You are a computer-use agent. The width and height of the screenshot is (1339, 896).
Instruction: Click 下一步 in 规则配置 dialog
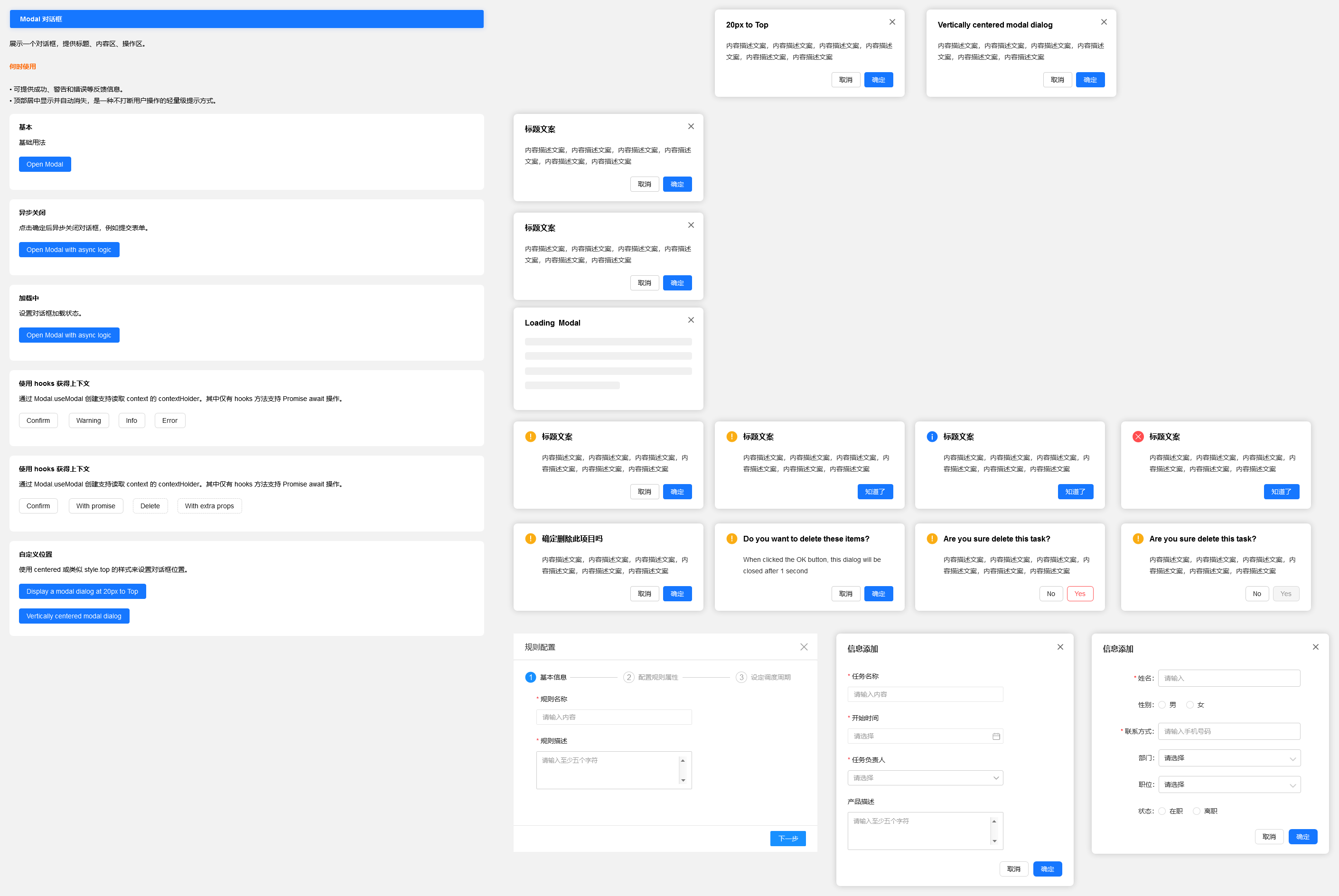pyautogui.click(x=788, y=838)
